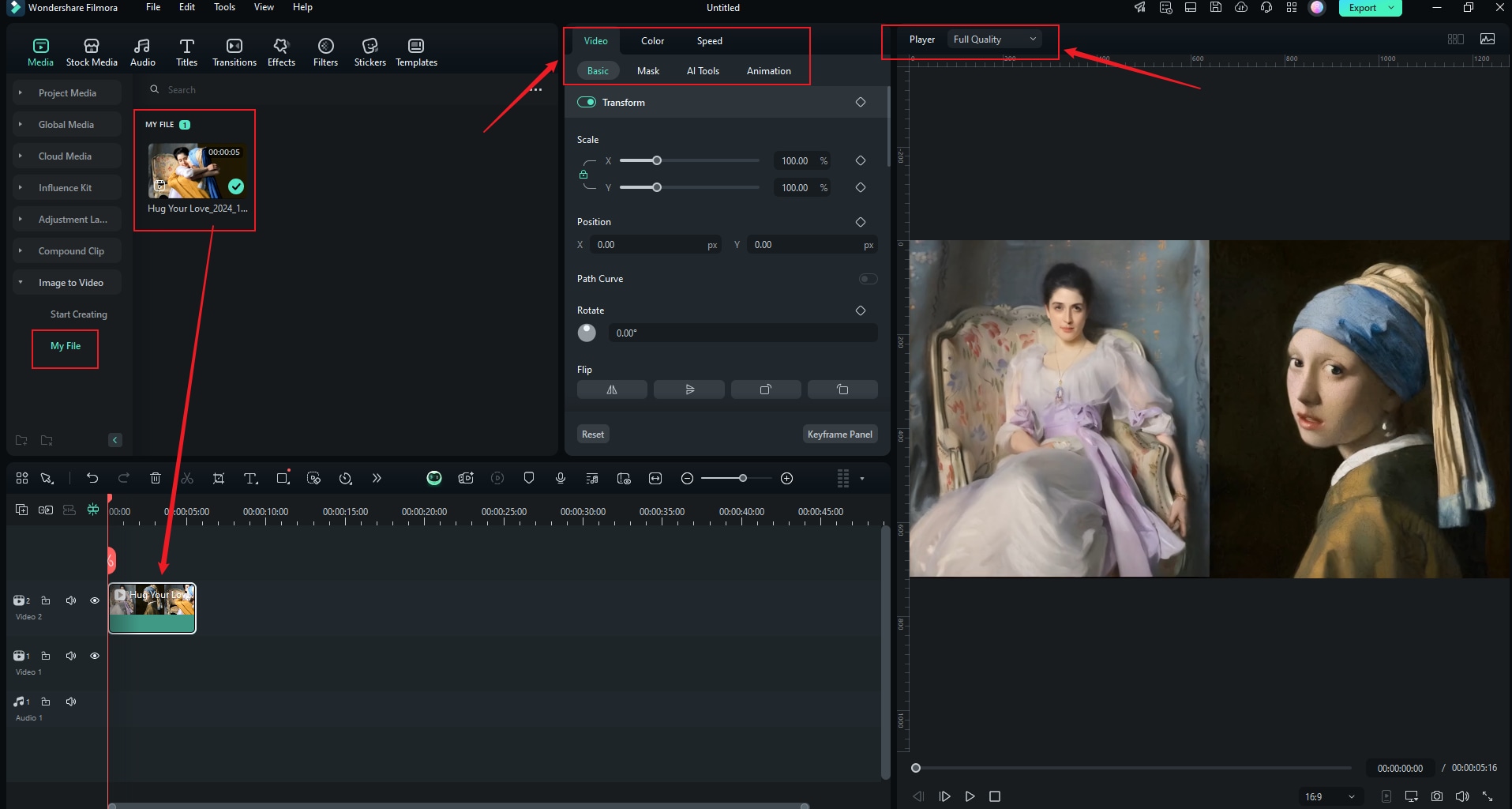The height and width of the screenshot is (809, 1512).
Task: Lock the Audio 1 track
Action: (46, 702)
